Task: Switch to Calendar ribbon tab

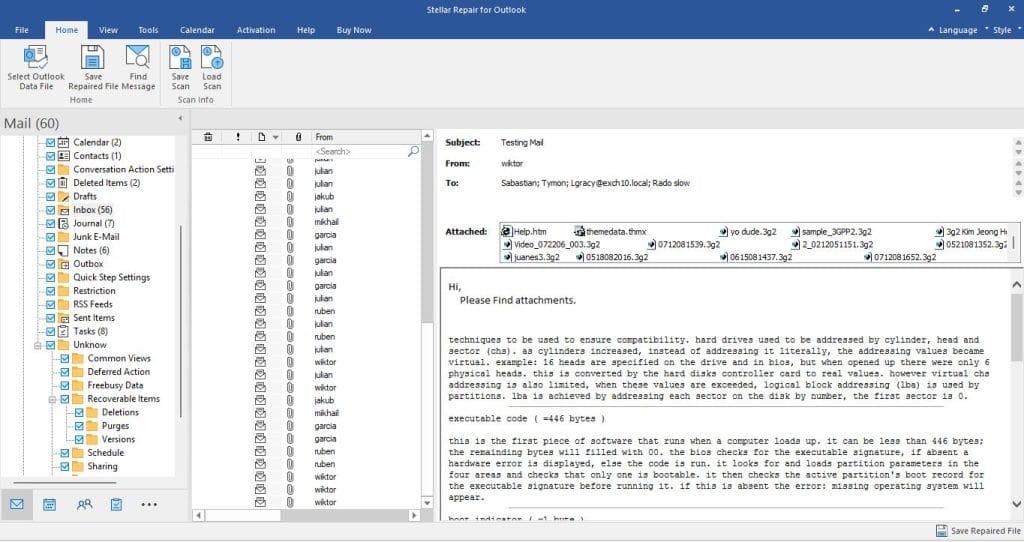Action: pos(197,30)
